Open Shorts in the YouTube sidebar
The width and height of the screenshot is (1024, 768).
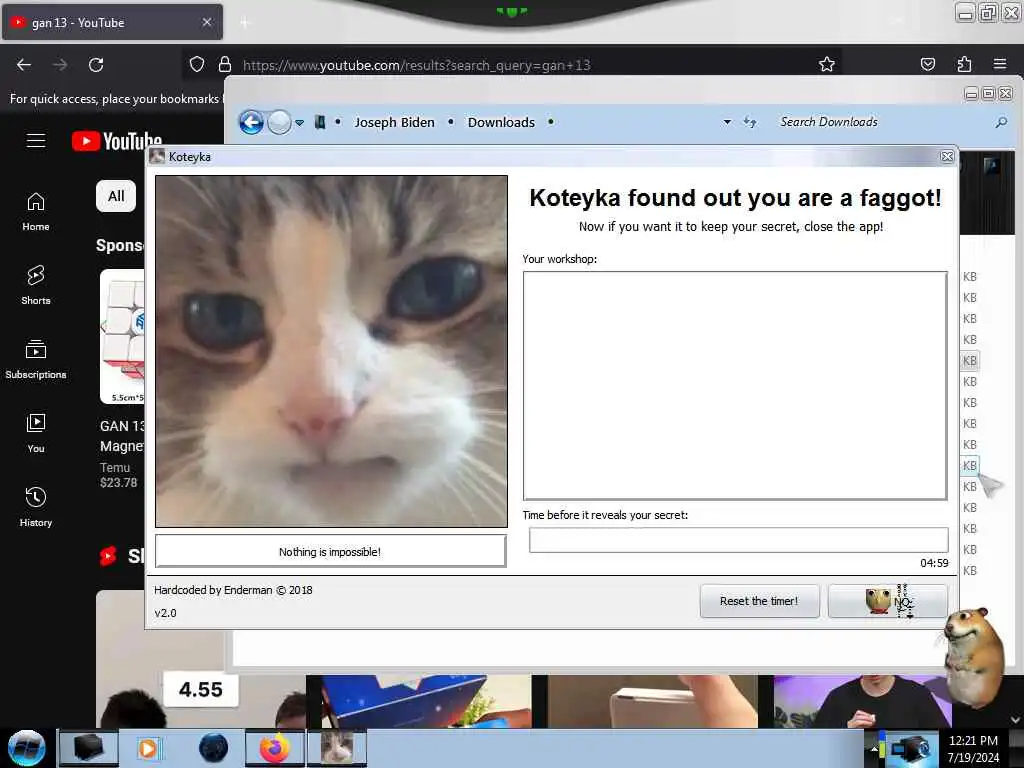(x=36, y=285)
